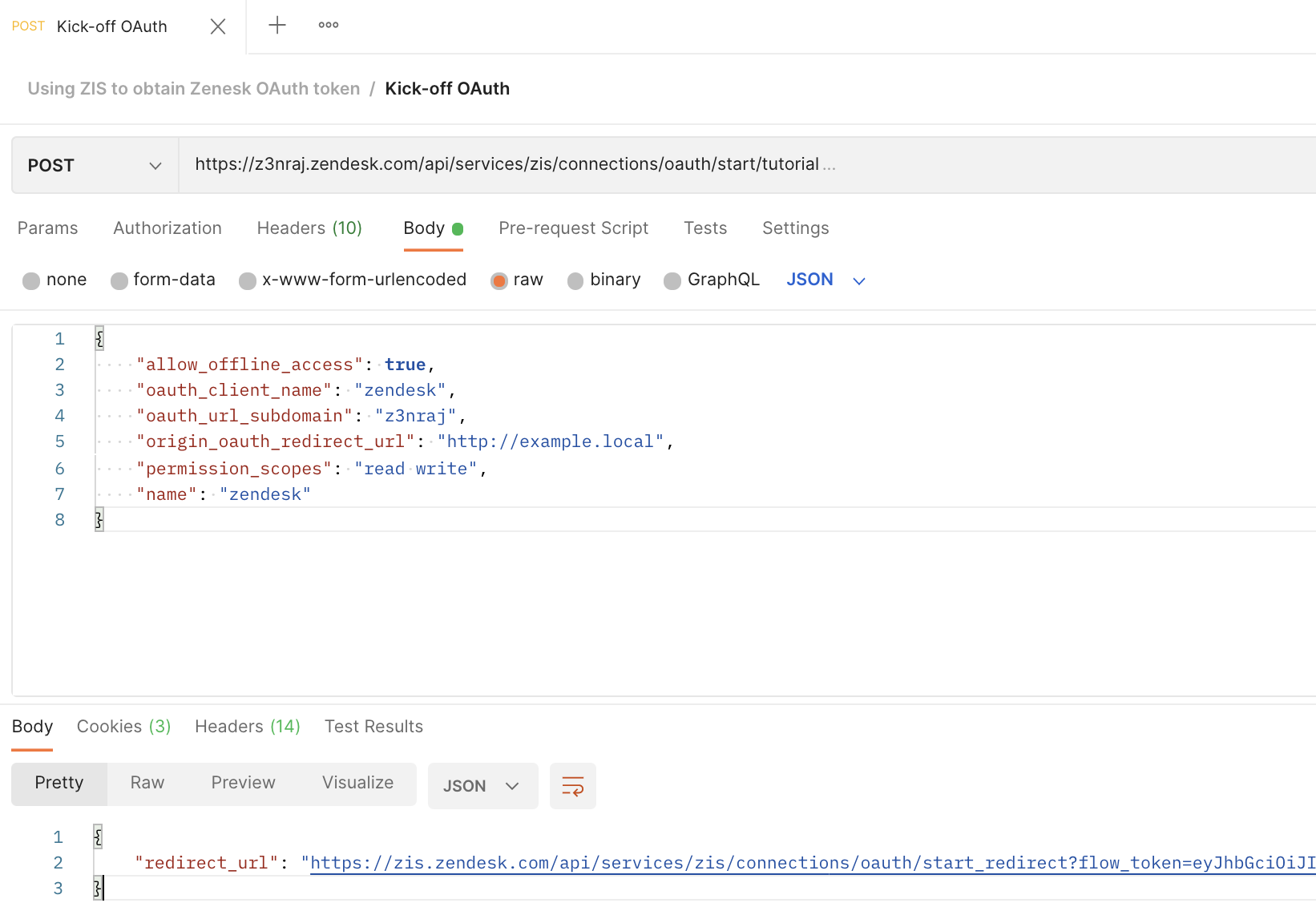Open the response JSON format dropdown

483,786
